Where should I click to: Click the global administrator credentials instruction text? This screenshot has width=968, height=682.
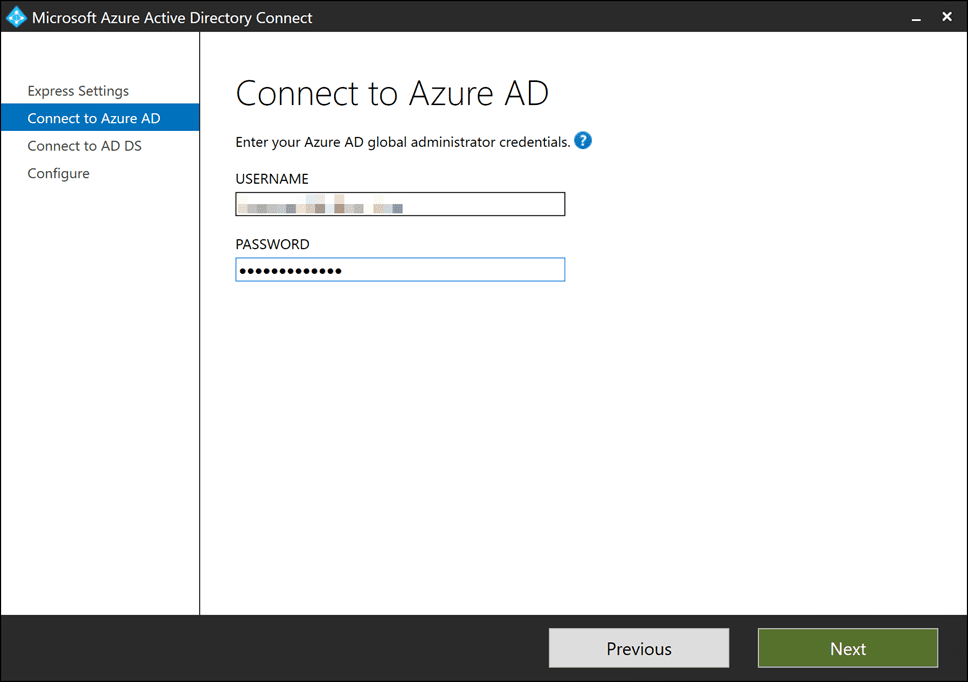pyautogui.click(x=402, y=142)
